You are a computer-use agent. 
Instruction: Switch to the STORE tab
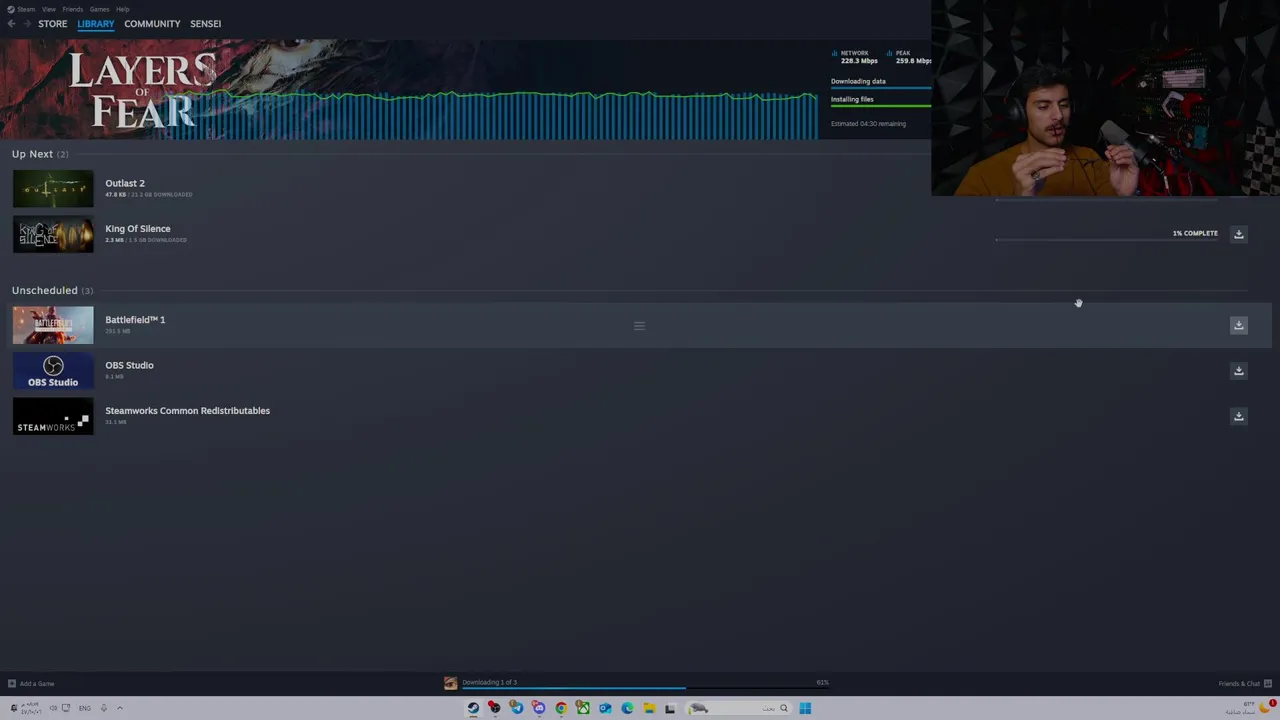[x=53, y=24]
